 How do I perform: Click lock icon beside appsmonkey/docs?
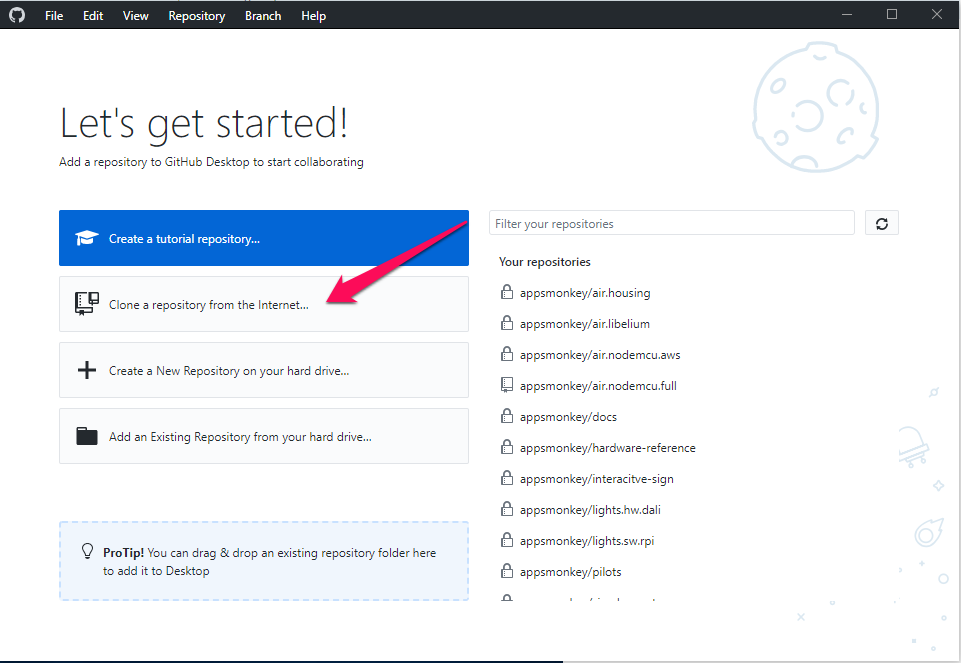pyautogui.click(x=507, y=415)
